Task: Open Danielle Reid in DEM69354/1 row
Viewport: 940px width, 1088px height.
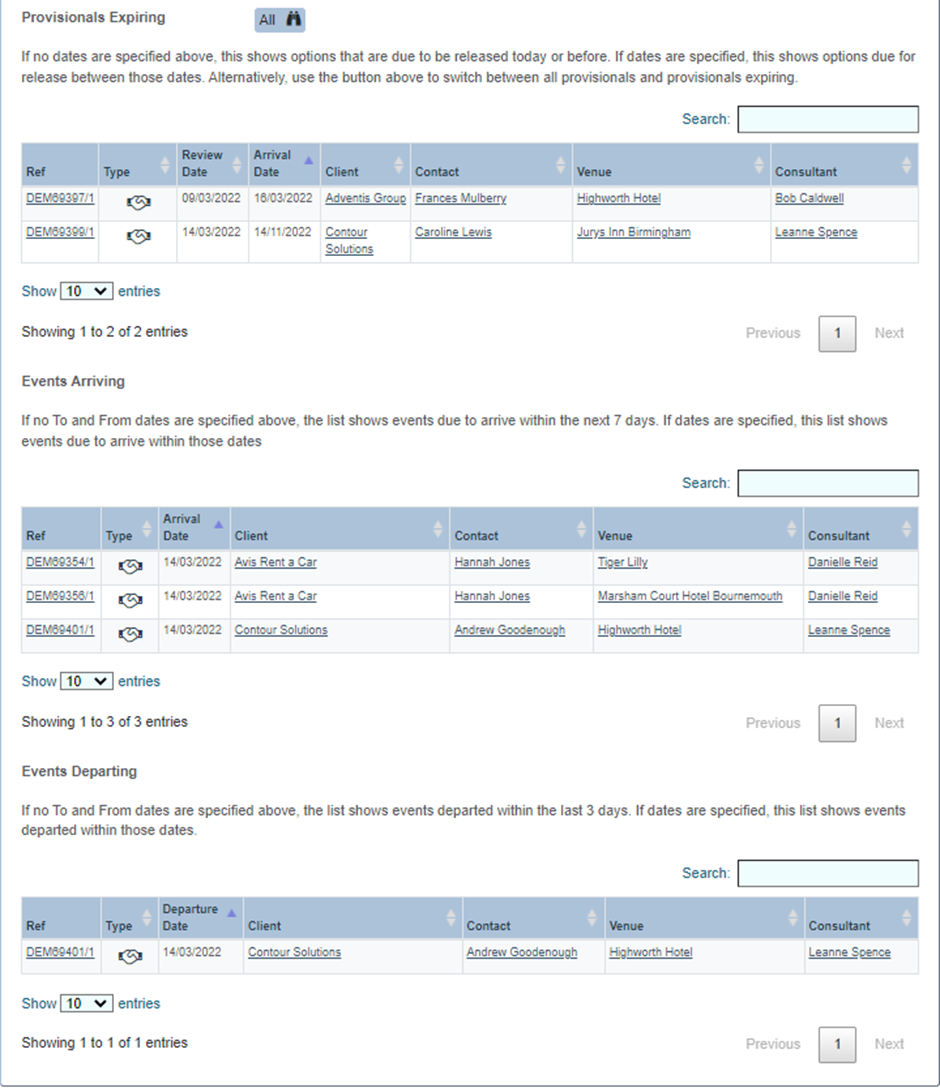Action: (x=842, y=562)
